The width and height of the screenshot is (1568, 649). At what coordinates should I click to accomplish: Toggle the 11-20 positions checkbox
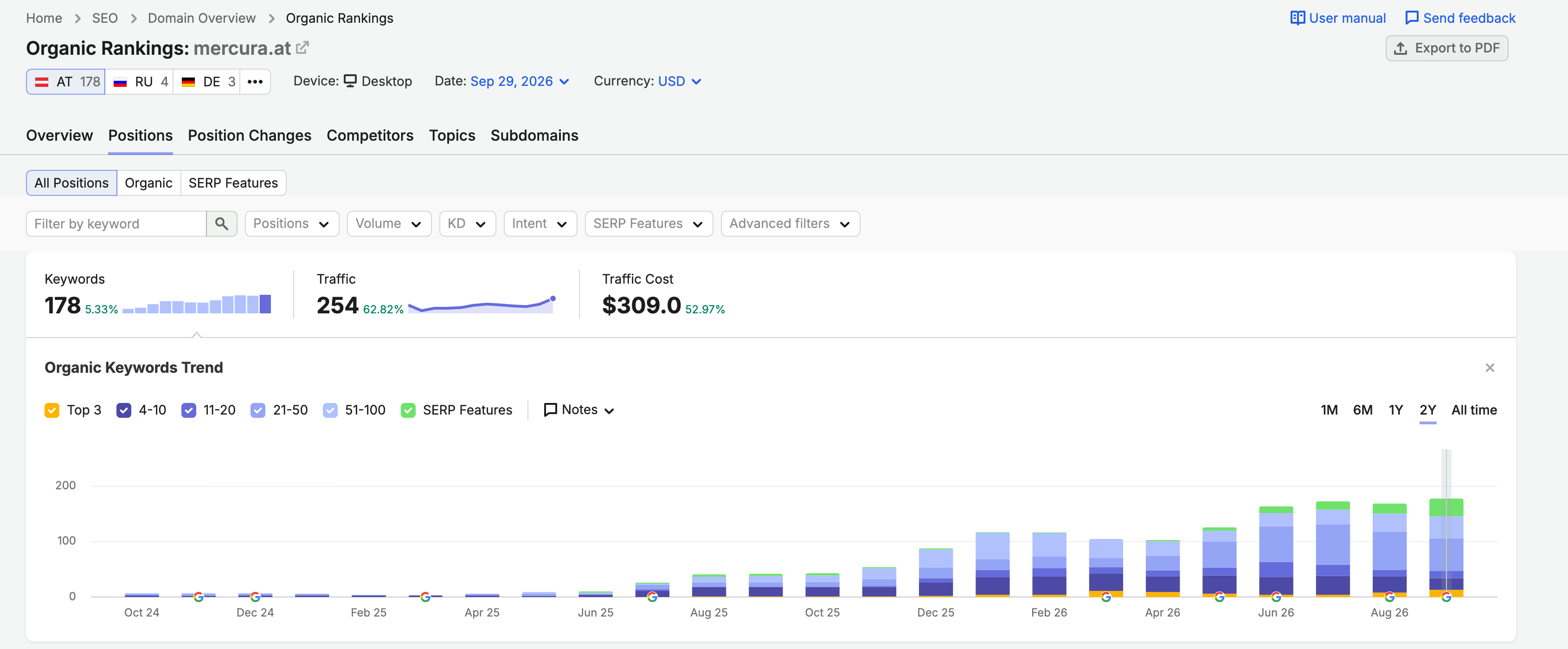point(189,410)
